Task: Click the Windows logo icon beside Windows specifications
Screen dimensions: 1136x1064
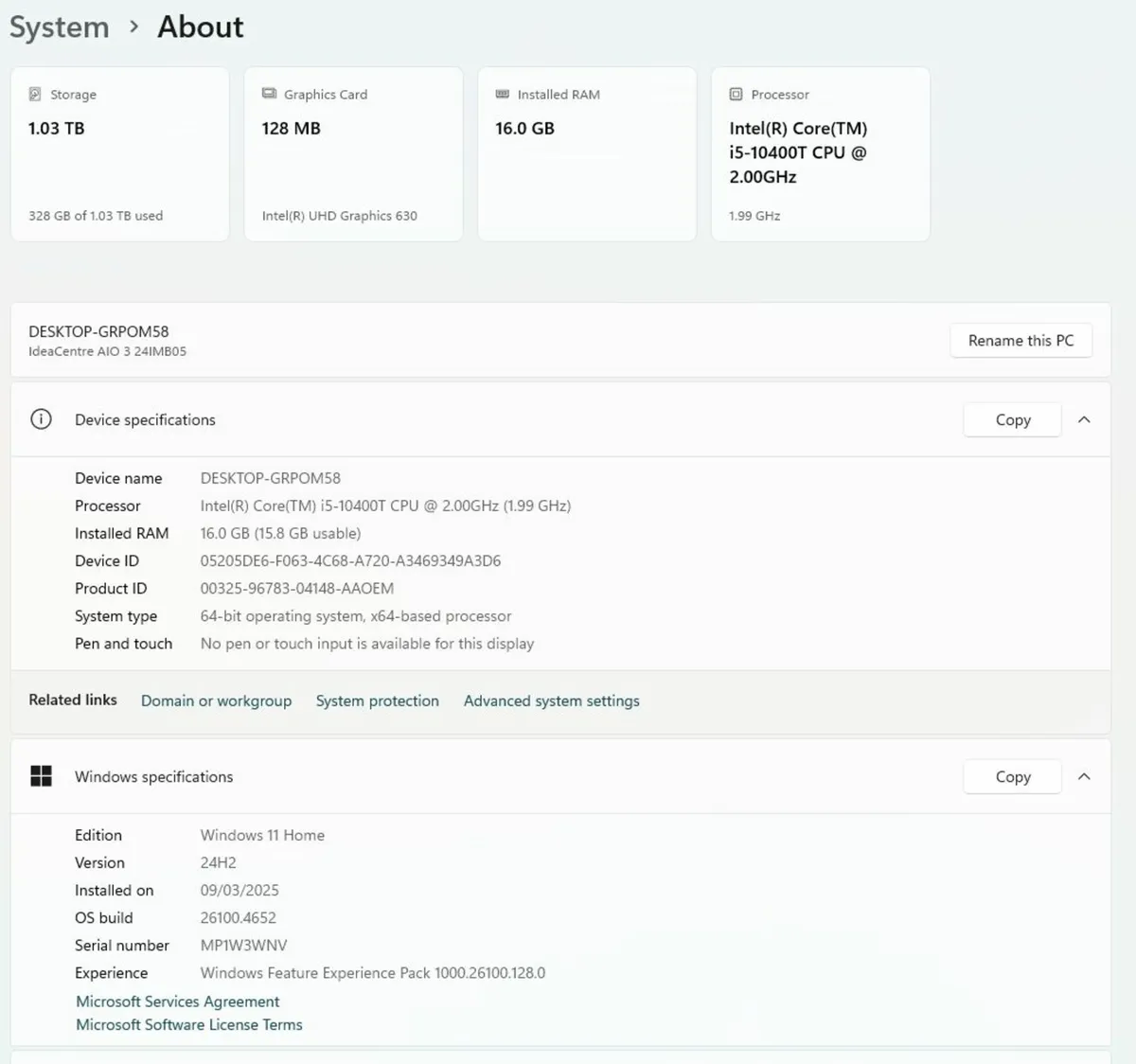Action: tap(41, 776)
